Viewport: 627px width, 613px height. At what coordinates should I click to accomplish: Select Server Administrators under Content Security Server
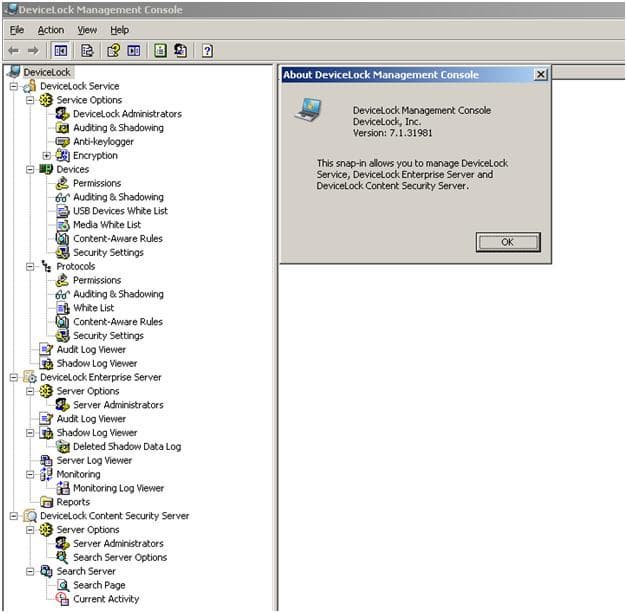(118, 543)
